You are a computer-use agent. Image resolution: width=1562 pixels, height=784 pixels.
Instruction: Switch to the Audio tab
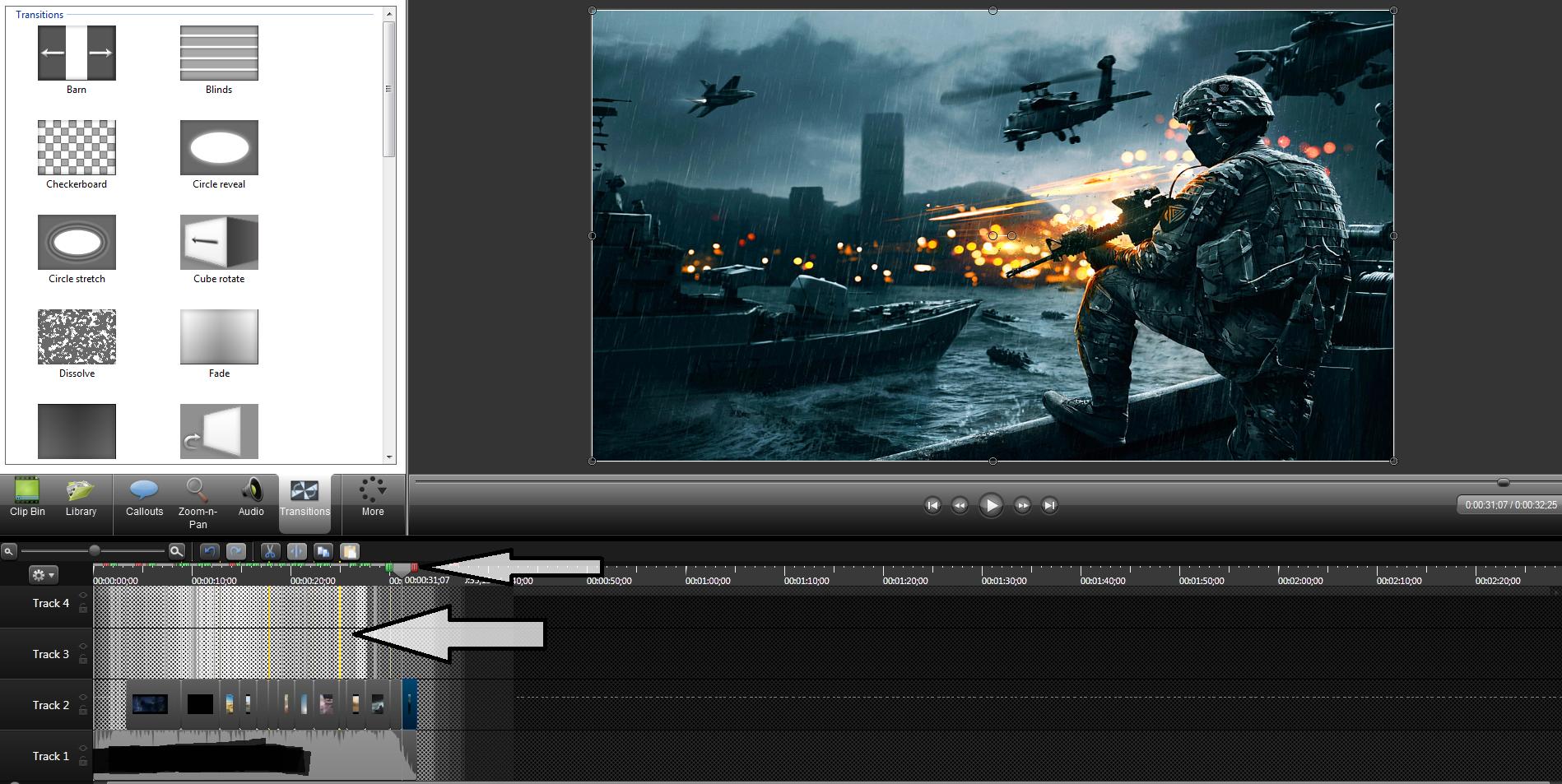[251, 497]
